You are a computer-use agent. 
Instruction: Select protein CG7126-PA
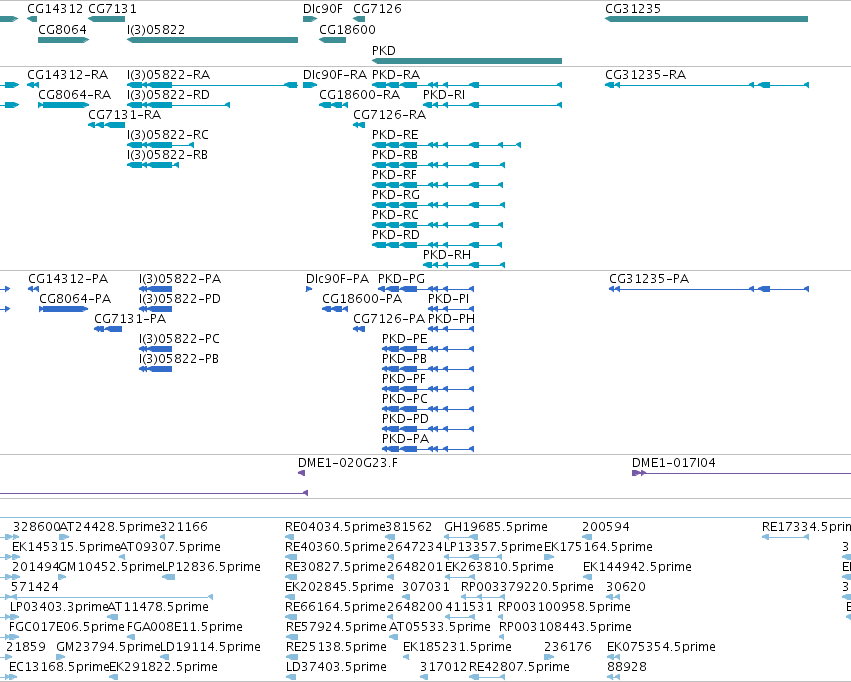pos(389,318)
